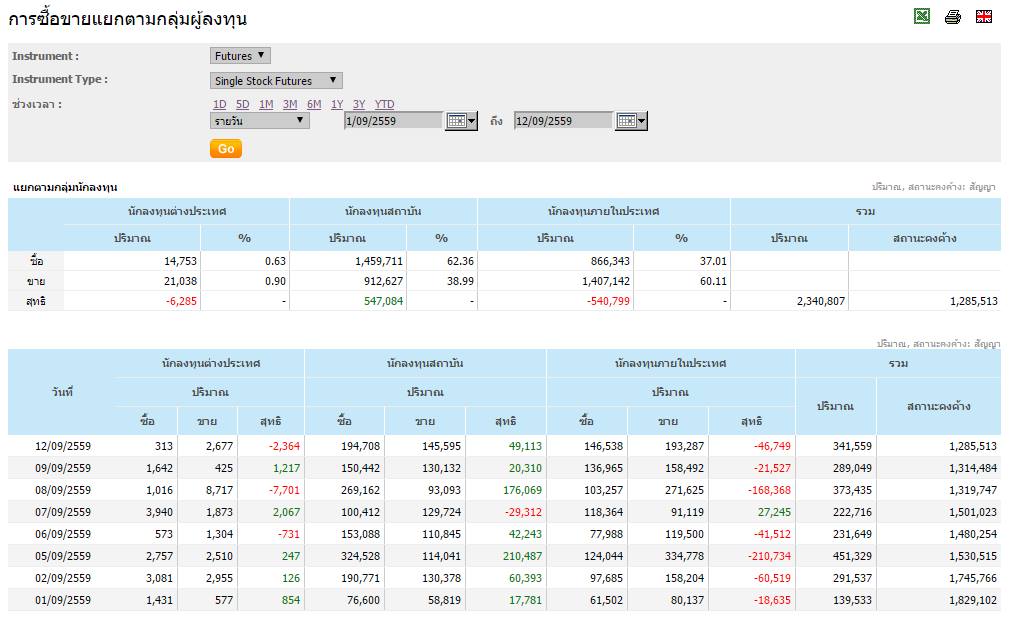Open the Single Stock Futures type dropdown

click(276, 81)
